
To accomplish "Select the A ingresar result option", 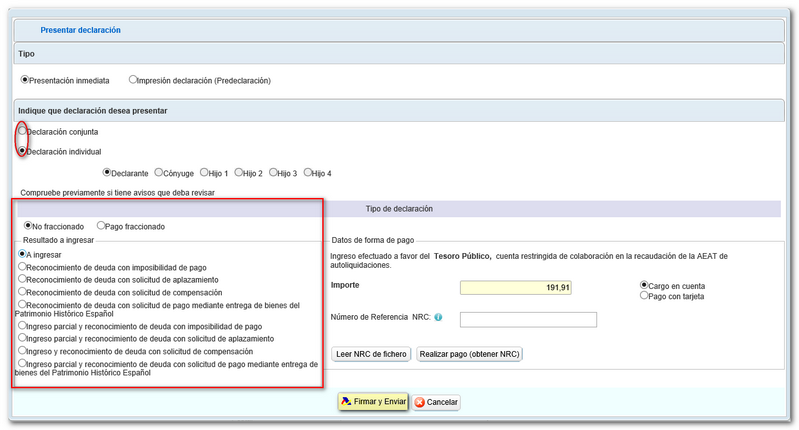I will (22, 254).
